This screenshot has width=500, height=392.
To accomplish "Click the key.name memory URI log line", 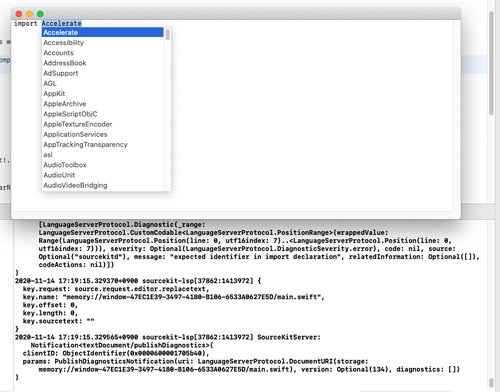I will (x=174, y=297).
